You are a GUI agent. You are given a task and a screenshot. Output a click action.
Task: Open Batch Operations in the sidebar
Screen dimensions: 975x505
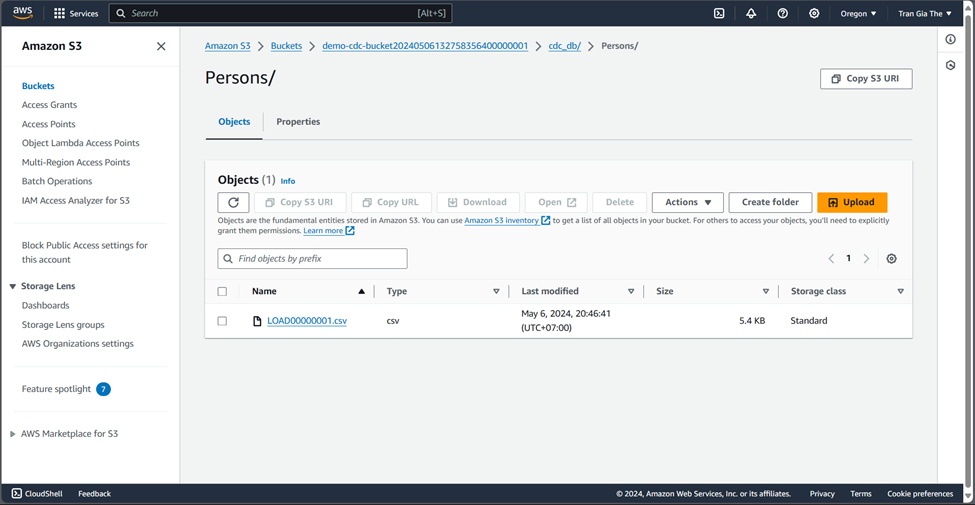[x=57, y=181]
